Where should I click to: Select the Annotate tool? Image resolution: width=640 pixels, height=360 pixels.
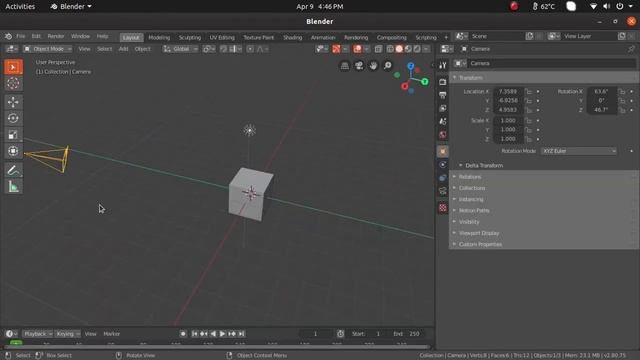(x=13, y=170)
